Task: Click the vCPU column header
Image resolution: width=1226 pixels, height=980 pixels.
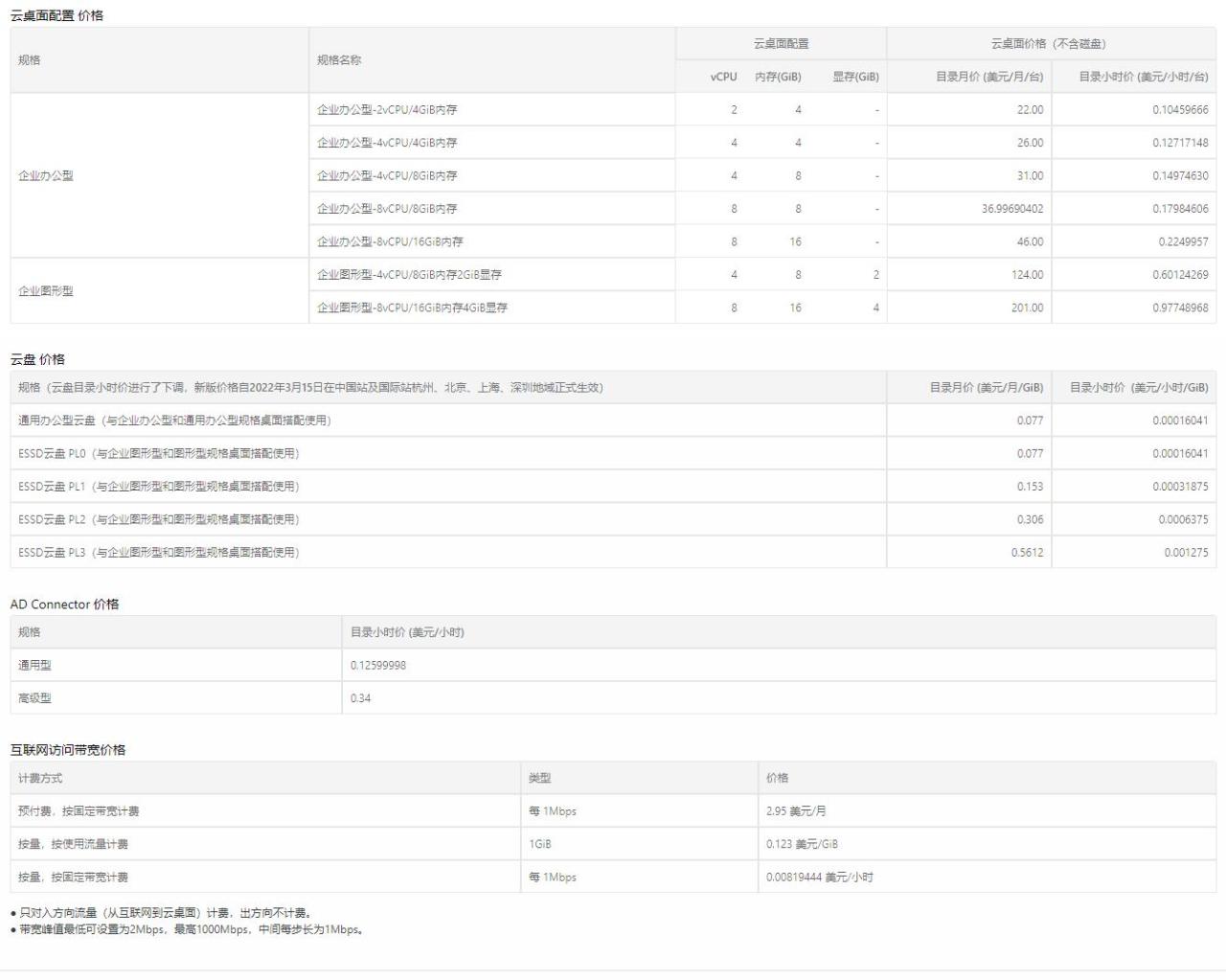Action: pos(724,77)
